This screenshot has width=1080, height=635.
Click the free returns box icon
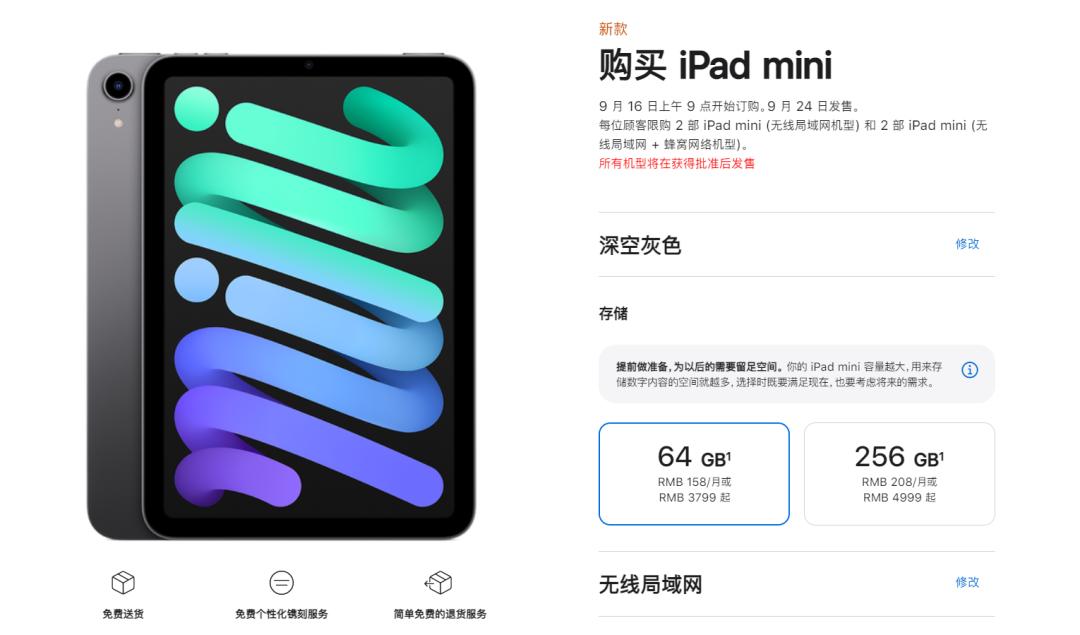(x=439, y=583)
